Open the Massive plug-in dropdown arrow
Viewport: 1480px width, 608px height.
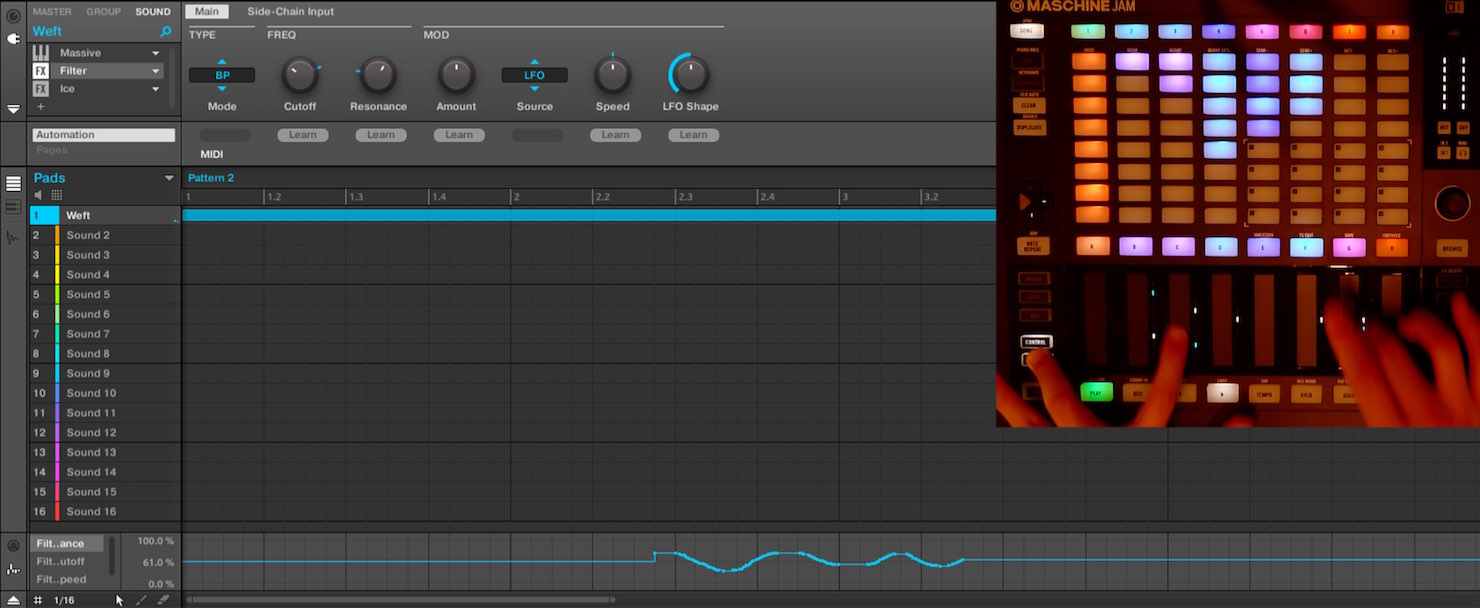156,53
